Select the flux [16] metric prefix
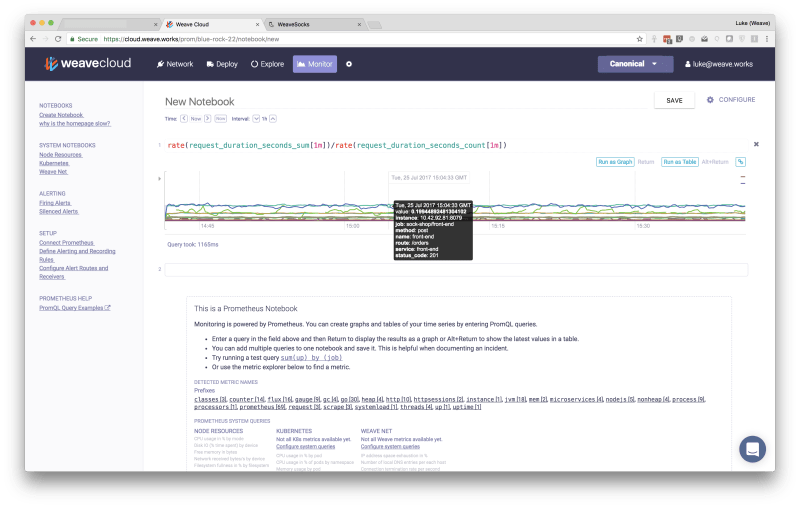Image resolution: width=800 pixels, height=507 pixels. [x=280, y=399]
